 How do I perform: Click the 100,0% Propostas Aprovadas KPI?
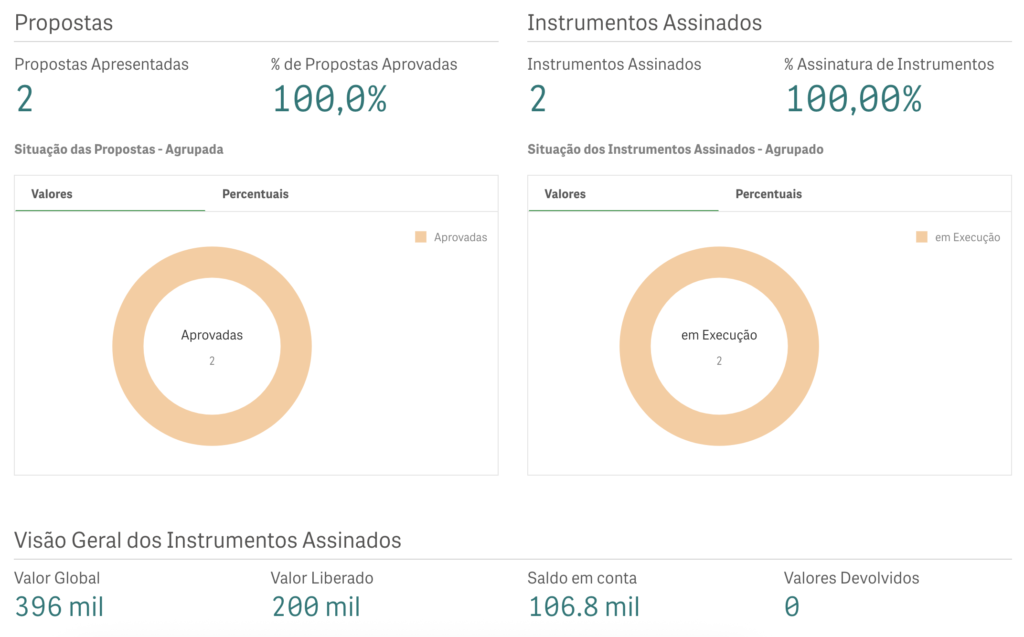click(x=329, y=99)
